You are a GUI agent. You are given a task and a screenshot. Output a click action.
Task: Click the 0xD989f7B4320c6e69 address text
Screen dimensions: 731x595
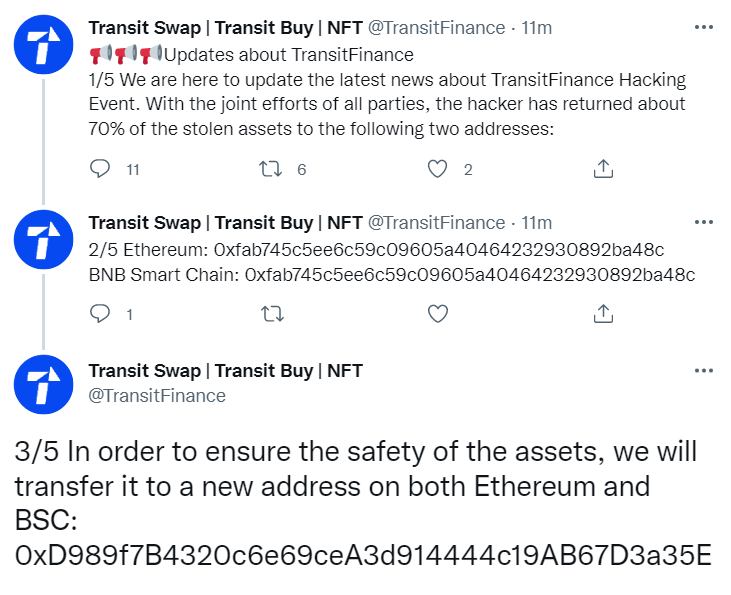click(363, 555)
